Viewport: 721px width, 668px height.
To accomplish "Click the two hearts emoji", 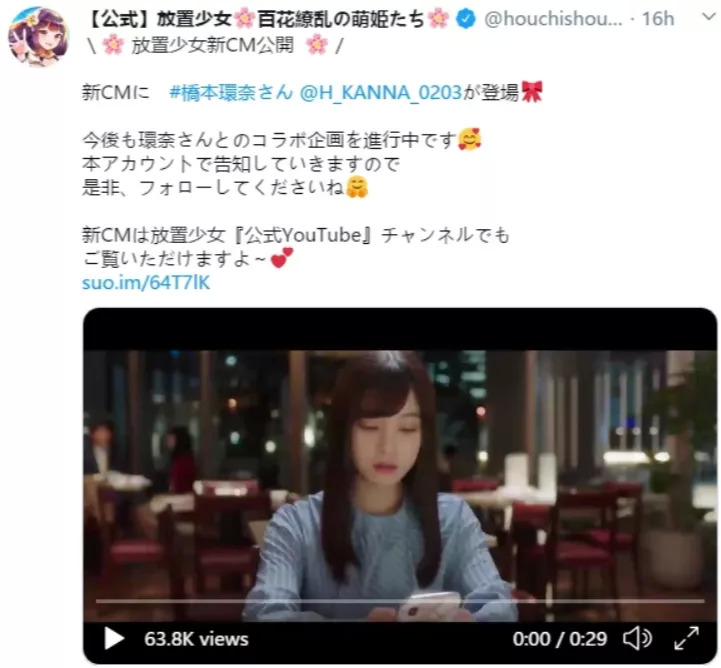I will click(281, 257).
